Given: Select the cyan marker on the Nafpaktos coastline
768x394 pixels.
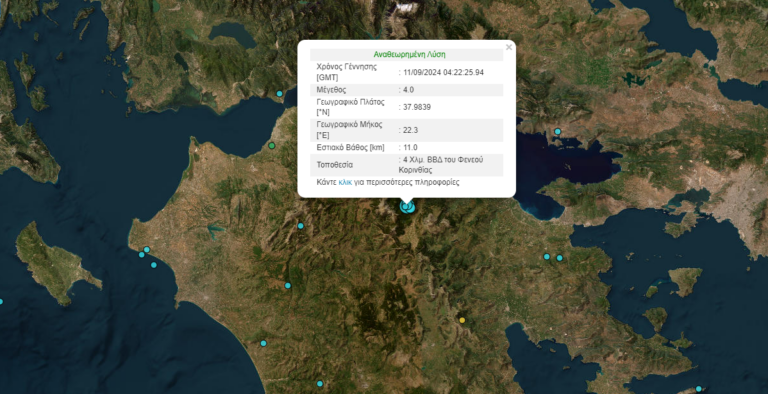Looking at the screenshot, I should (x=280, y=94).
